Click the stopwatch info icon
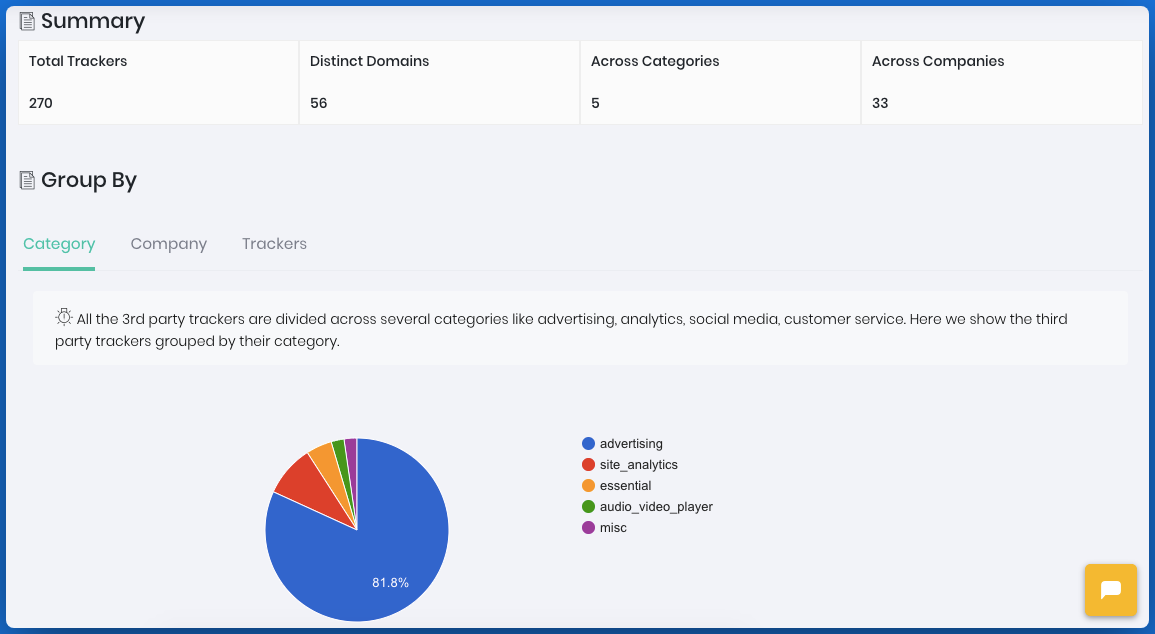Viewport: 1155px width, 634px height. pyautogui.click(x=64, y=317)
